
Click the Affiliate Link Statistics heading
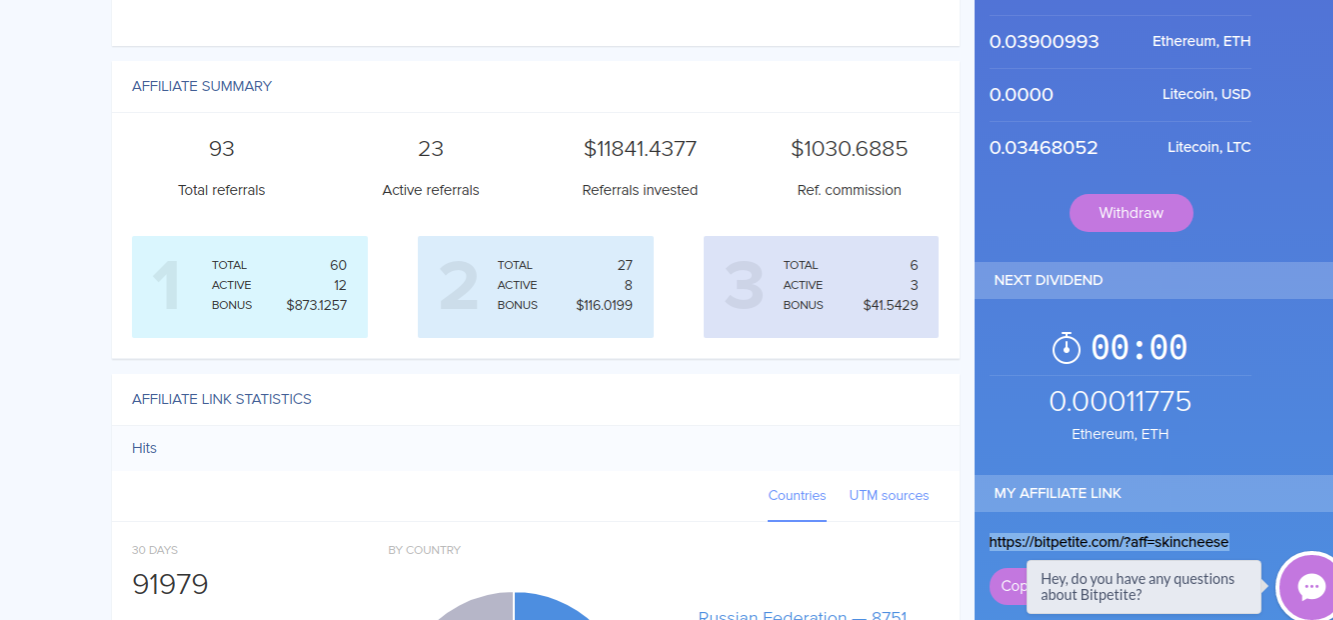[222, 399]
